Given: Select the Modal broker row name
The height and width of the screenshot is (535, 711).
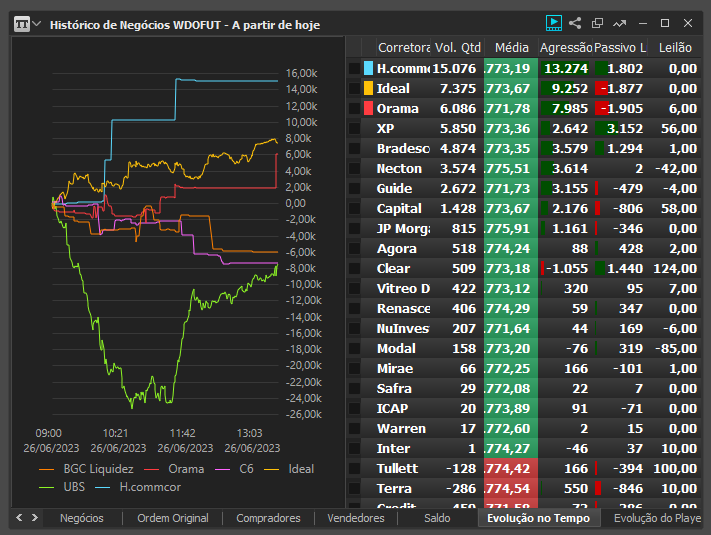Looking at the screenshot, I should [396, 348].
